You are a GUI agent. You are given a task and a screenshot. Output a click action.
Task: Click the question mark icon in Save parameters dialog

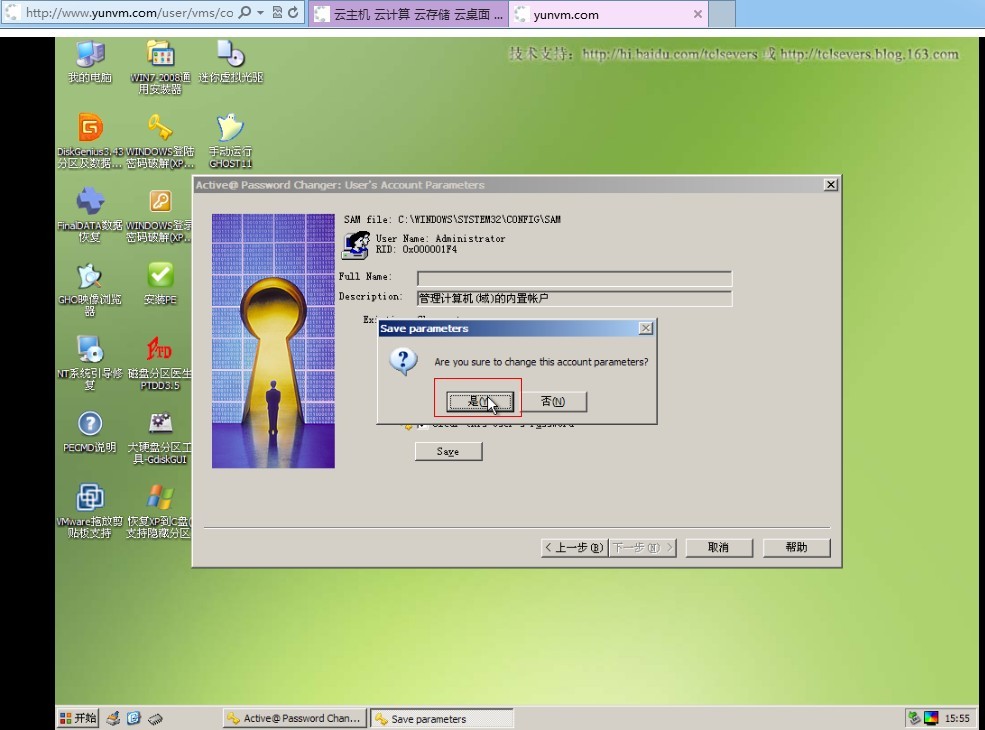click(x=403, y=362)
